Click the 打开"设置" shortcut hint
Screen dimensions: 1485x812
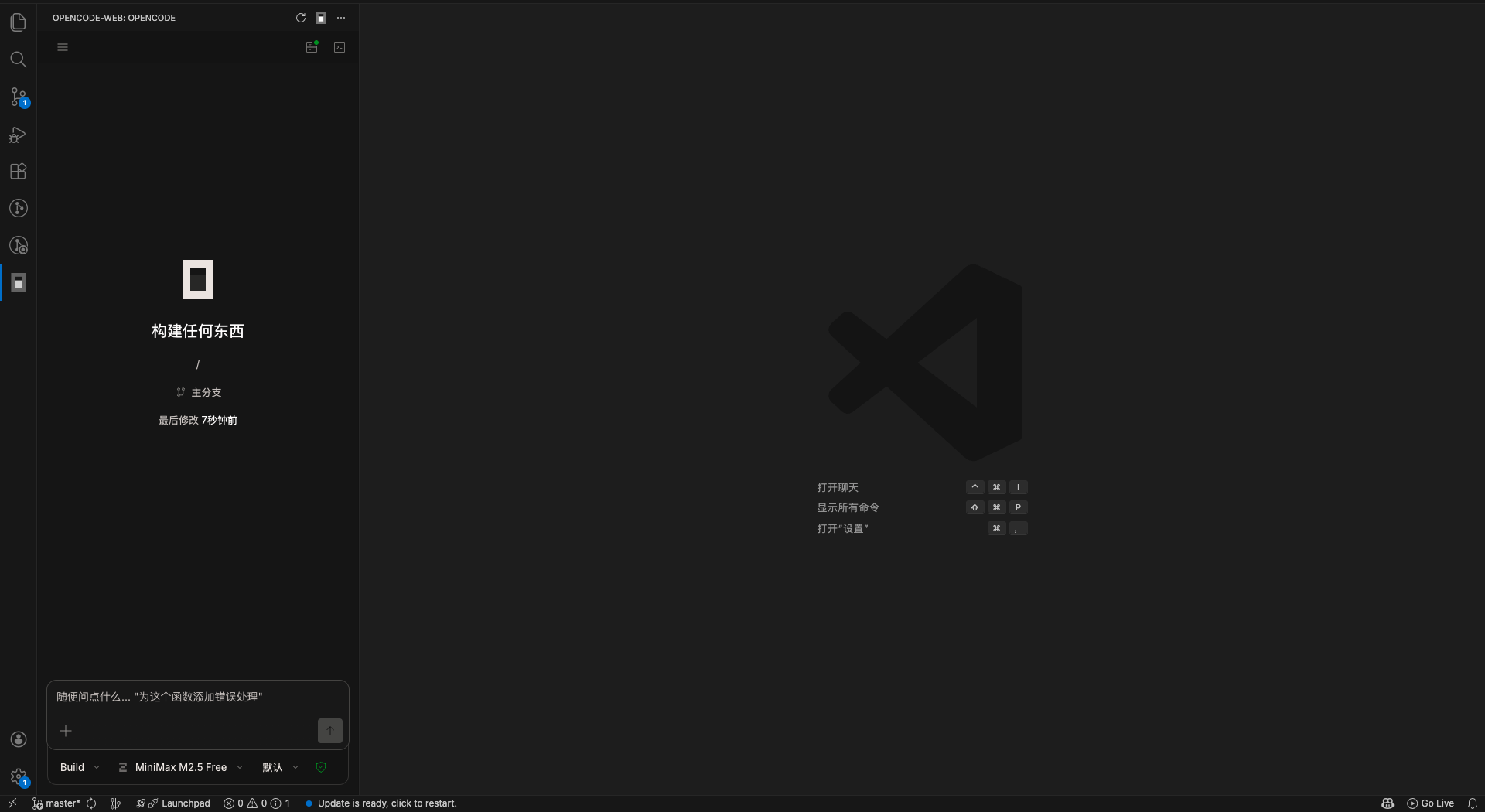(842, 528)
